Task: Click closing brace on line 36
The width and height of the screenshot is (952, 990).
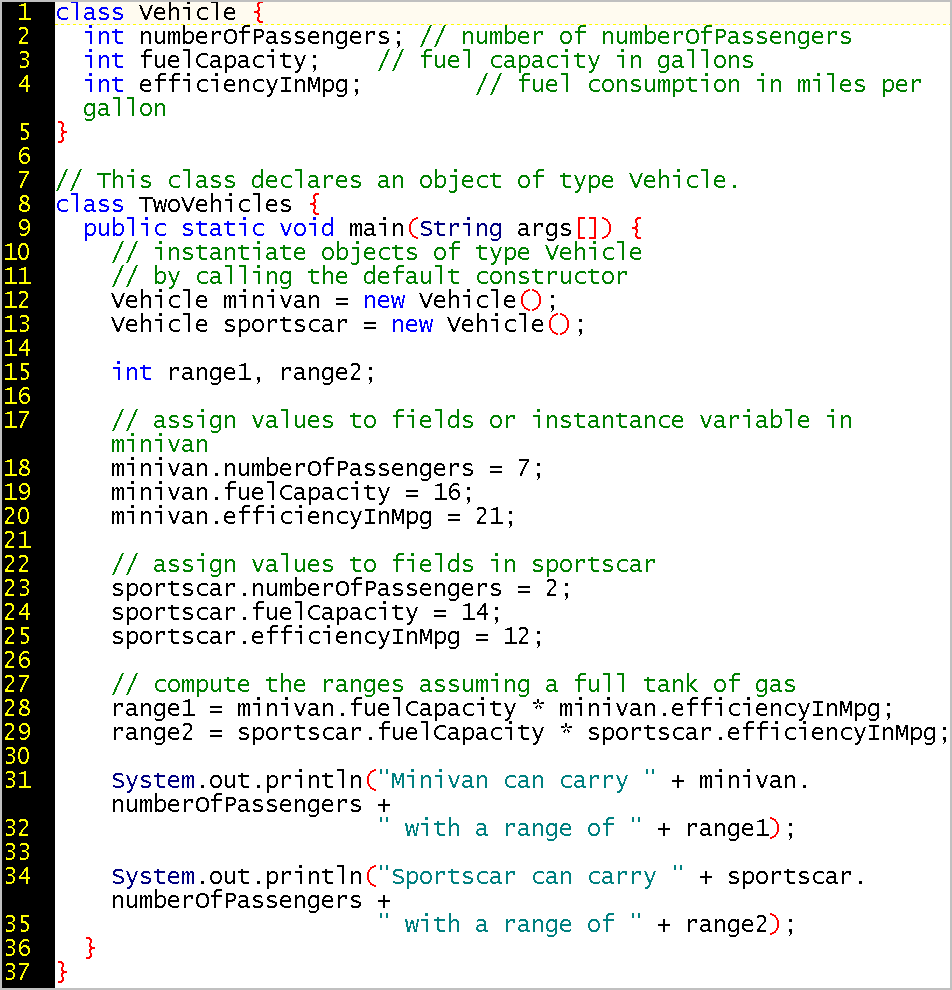Action: coord(90,948)
